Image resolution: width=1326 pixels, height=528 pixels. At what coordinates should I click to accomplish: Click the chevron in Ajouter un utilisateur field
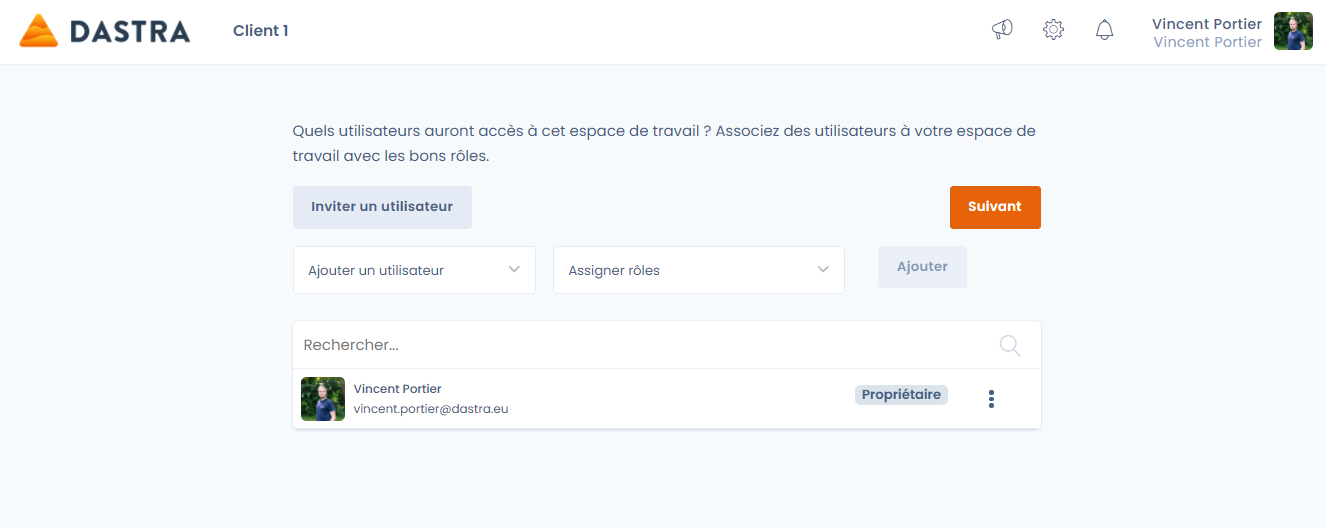(514, 270)
